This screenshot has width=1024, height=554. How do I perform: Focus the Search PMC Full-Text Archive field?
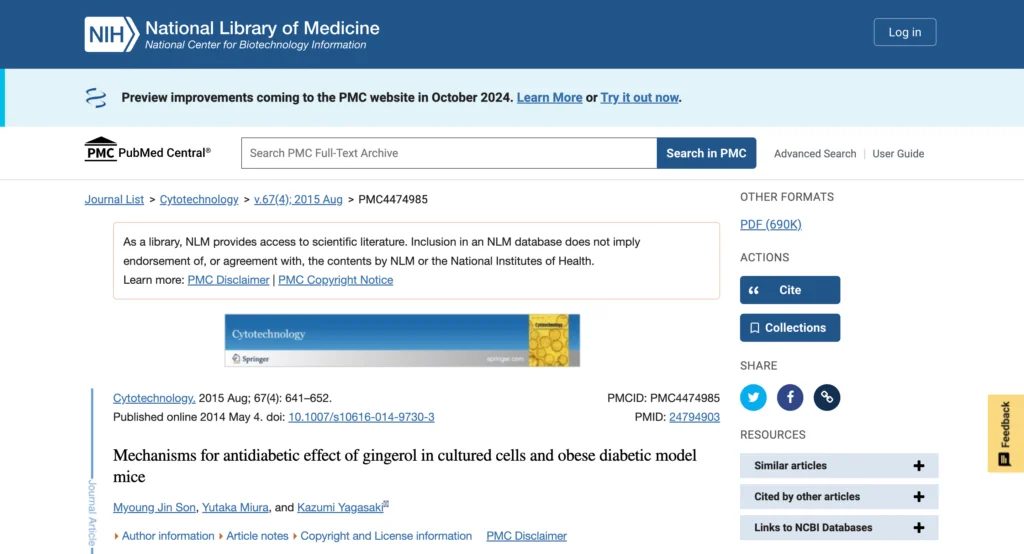[x=448, y=153]
